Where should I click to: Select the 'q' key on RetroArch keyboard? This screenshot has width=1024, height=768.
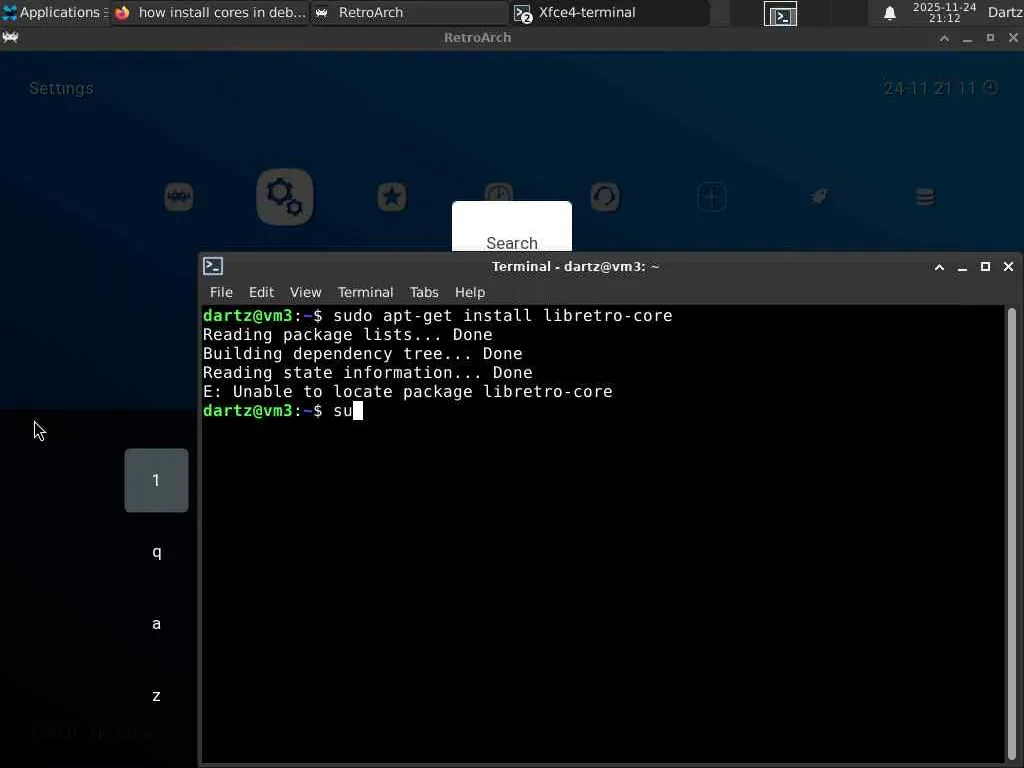point(157,552)
